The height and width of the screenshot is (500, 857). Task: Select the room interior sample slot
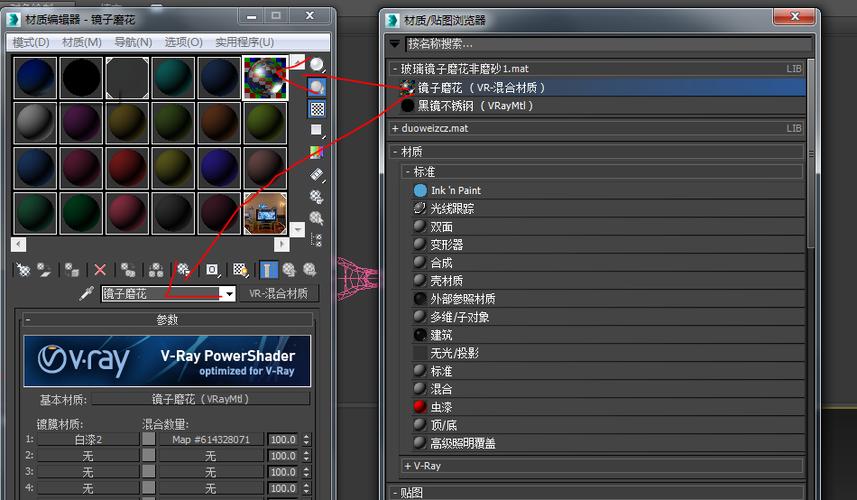click(x=265, y=213)
